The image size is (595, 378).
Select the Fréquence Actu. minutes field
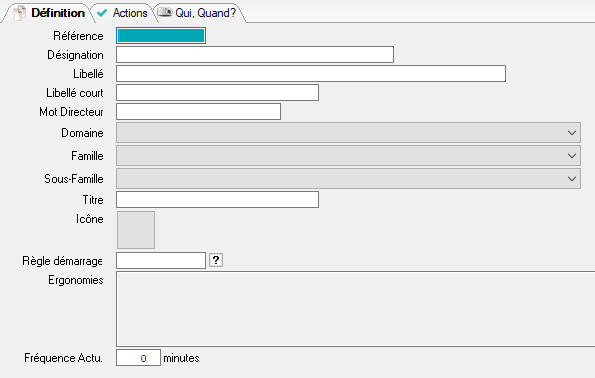click(x=139, y=358)
